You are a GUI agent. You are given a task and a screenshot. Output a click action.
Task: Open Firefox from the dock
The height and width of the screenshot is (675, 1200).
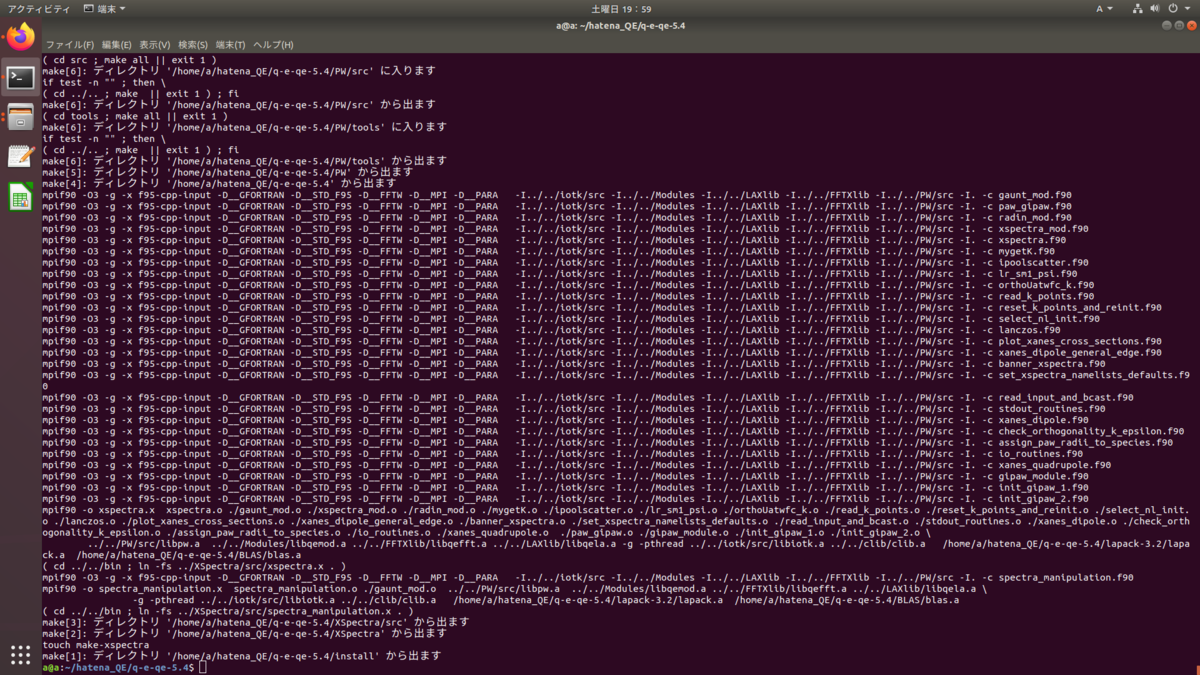pyautogui.click(x=20, y=37)
